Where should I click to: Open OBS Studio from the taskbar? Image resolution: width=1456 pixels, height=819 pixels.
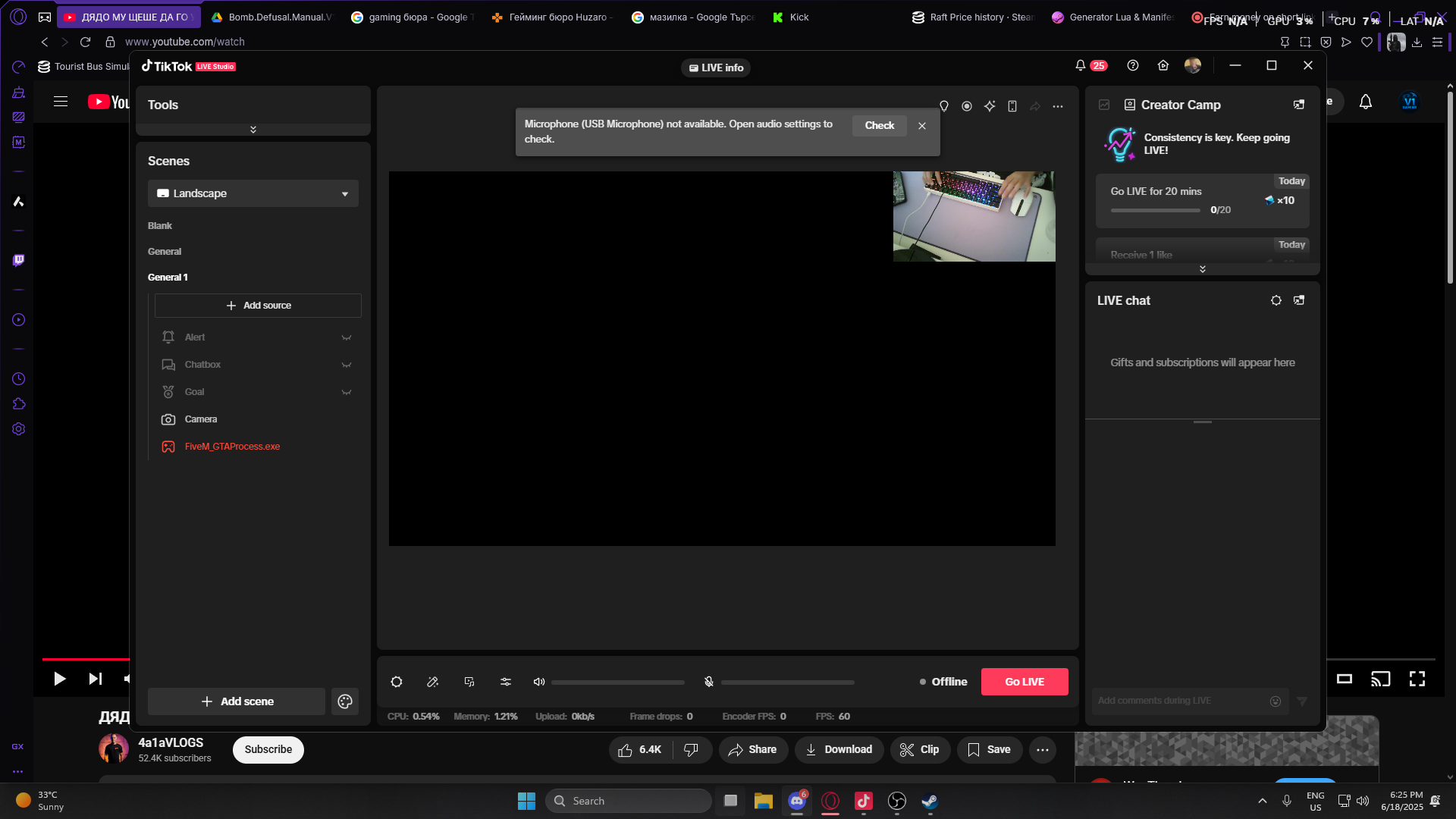pos(897,801)
